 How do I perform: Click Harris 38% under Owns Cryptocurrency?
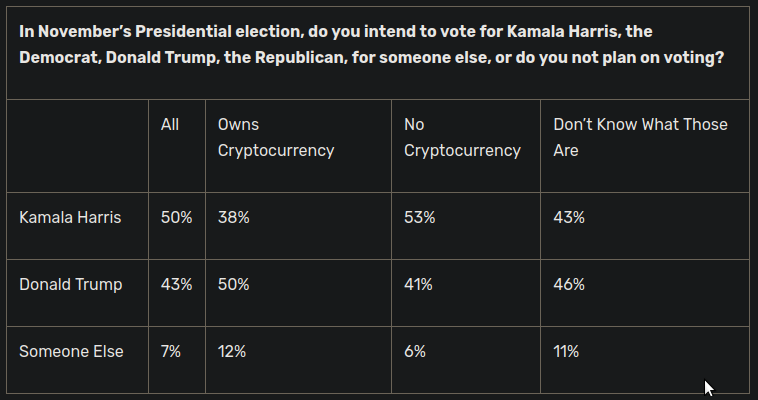click(234, 218)
